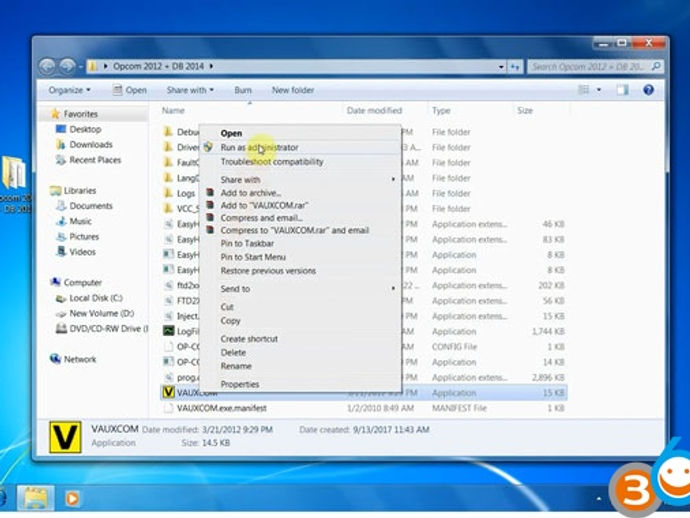The width and height of the screenshot is (690, 518).
Task: Open the view options dropdown arrow
Action: click(x=599, y=90)
